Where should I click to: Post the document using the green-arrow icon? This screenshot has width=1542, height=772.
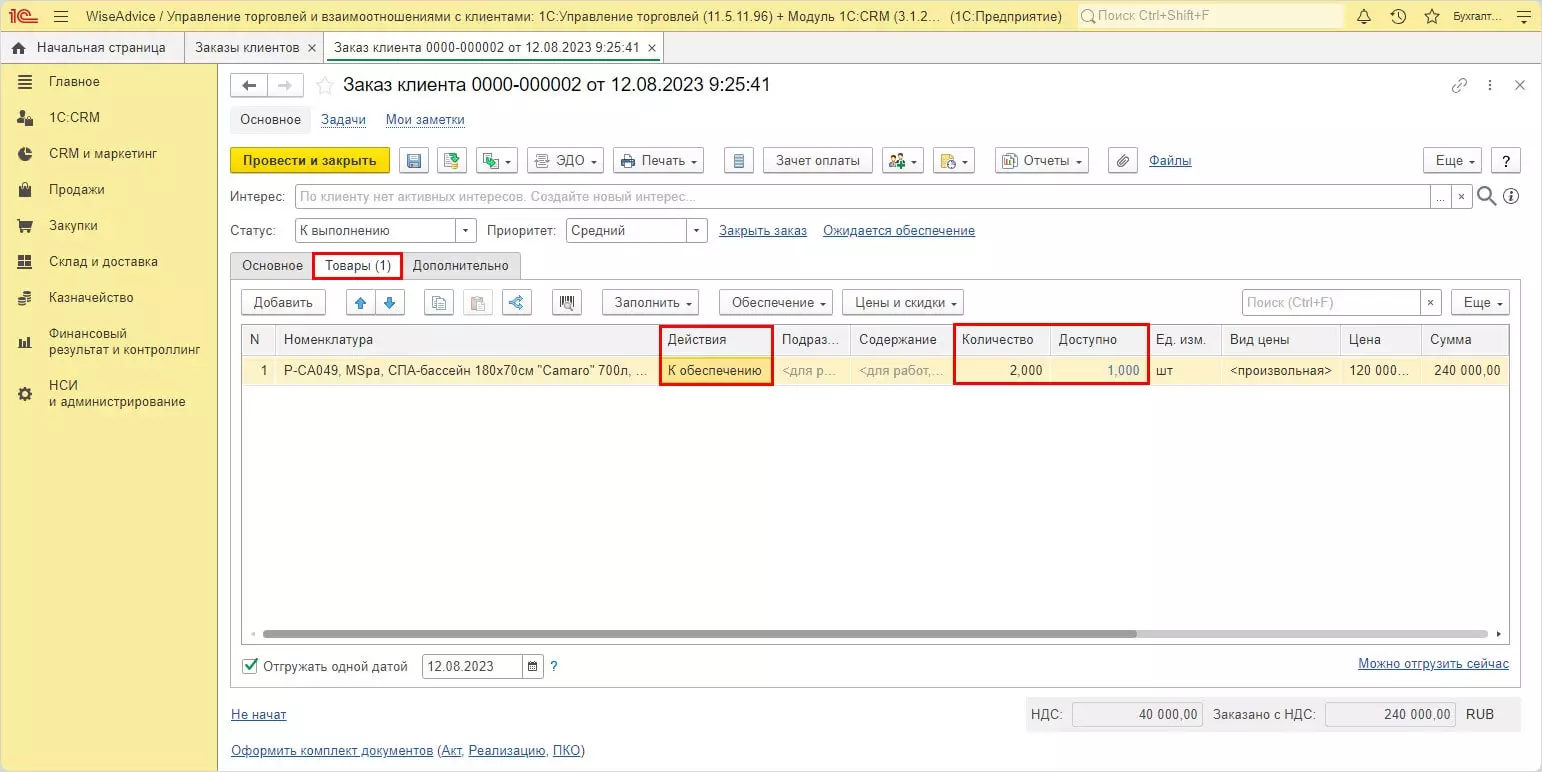click(x=452, y=160)
